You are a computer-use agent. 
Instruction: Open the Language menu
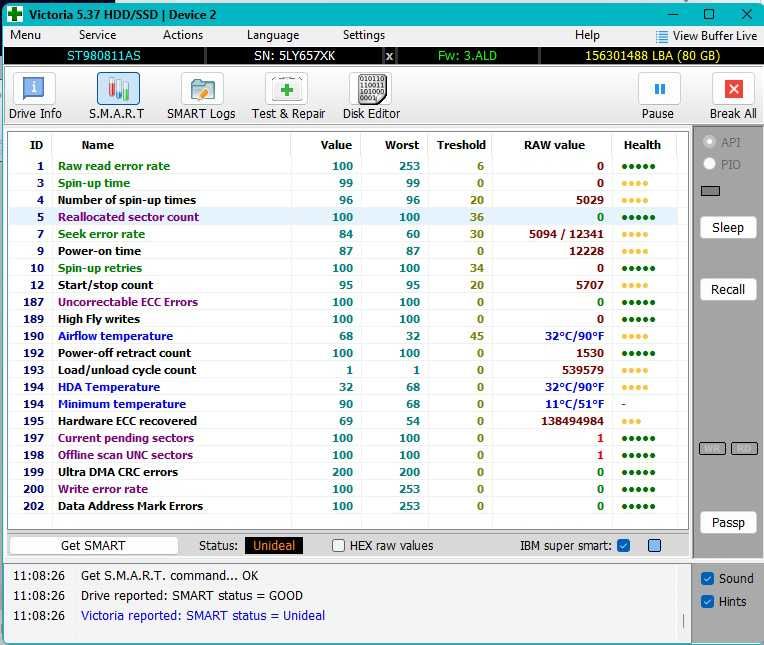pyautogui.click(x=273, y=35)
